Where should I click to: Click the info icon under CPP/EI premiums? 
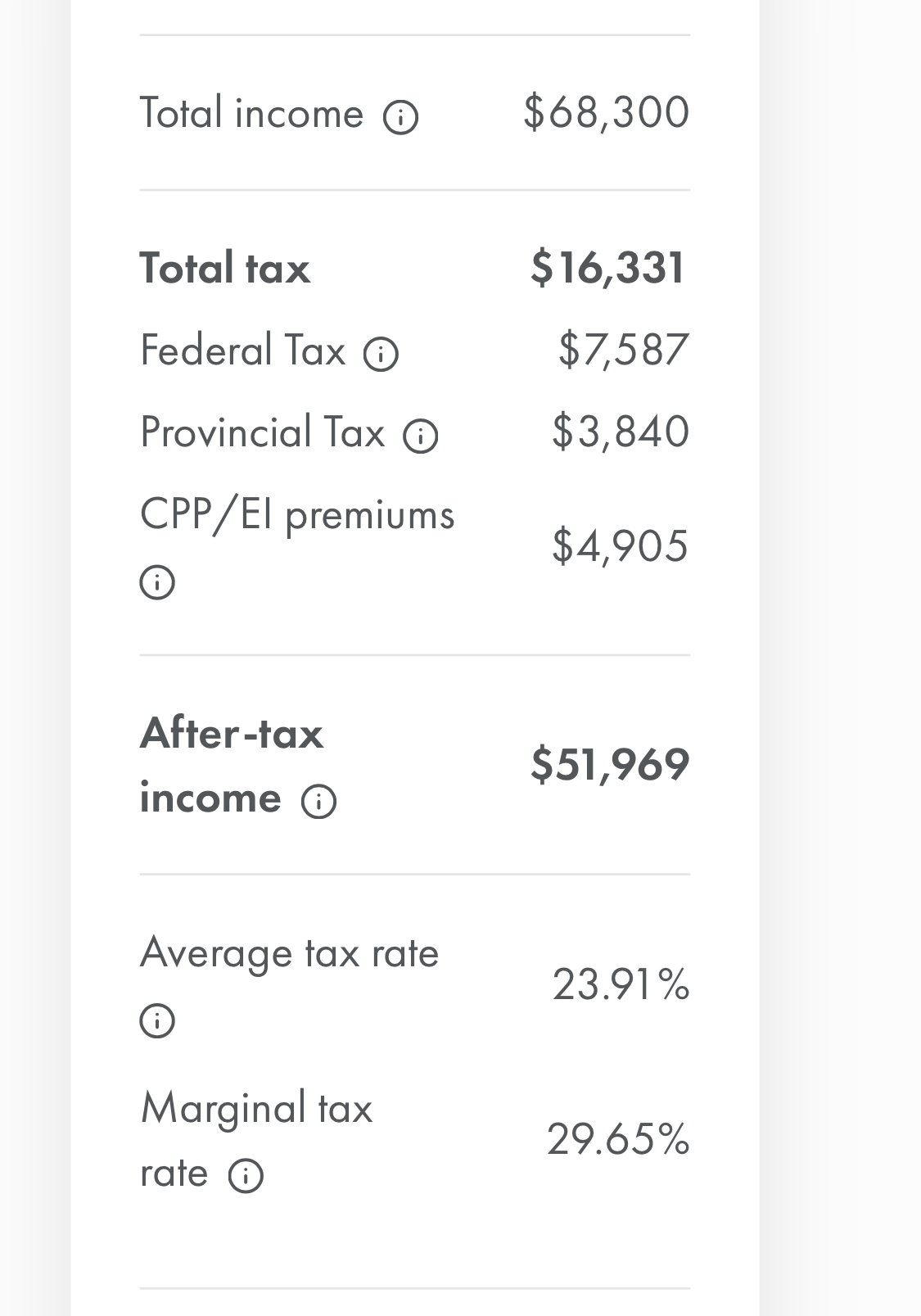[157, 582]
